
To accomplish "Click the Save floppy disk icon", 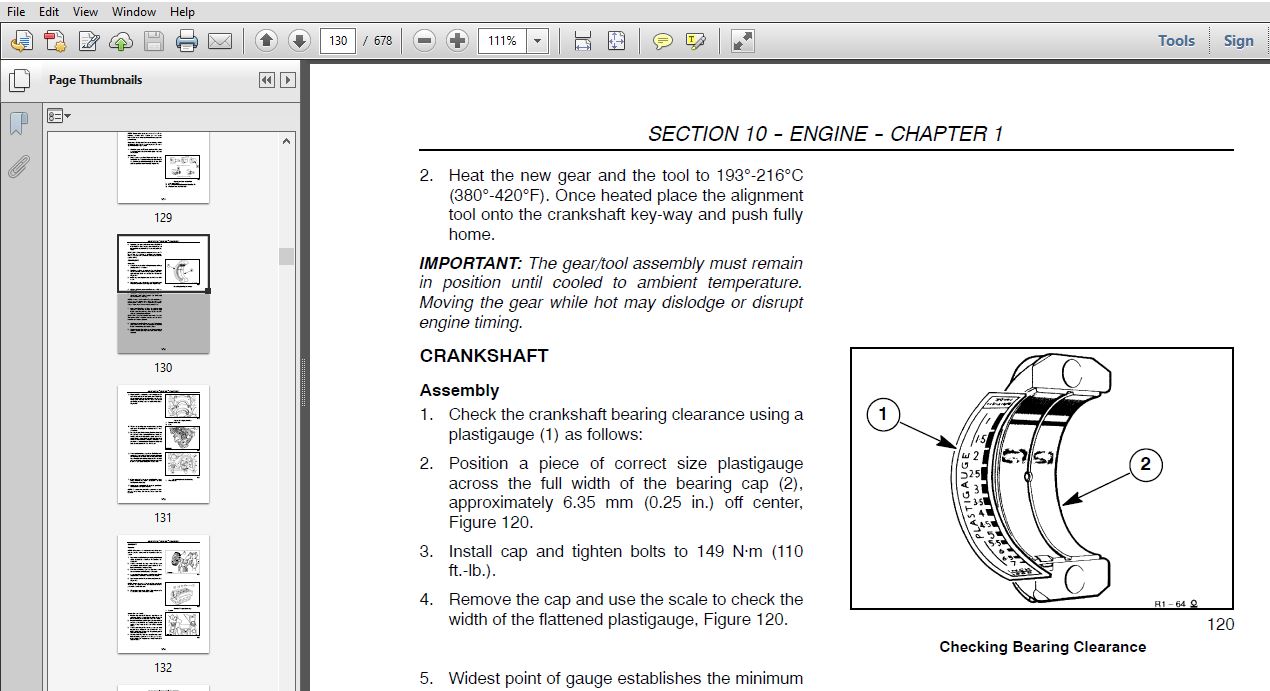I will tap(153, 41).
